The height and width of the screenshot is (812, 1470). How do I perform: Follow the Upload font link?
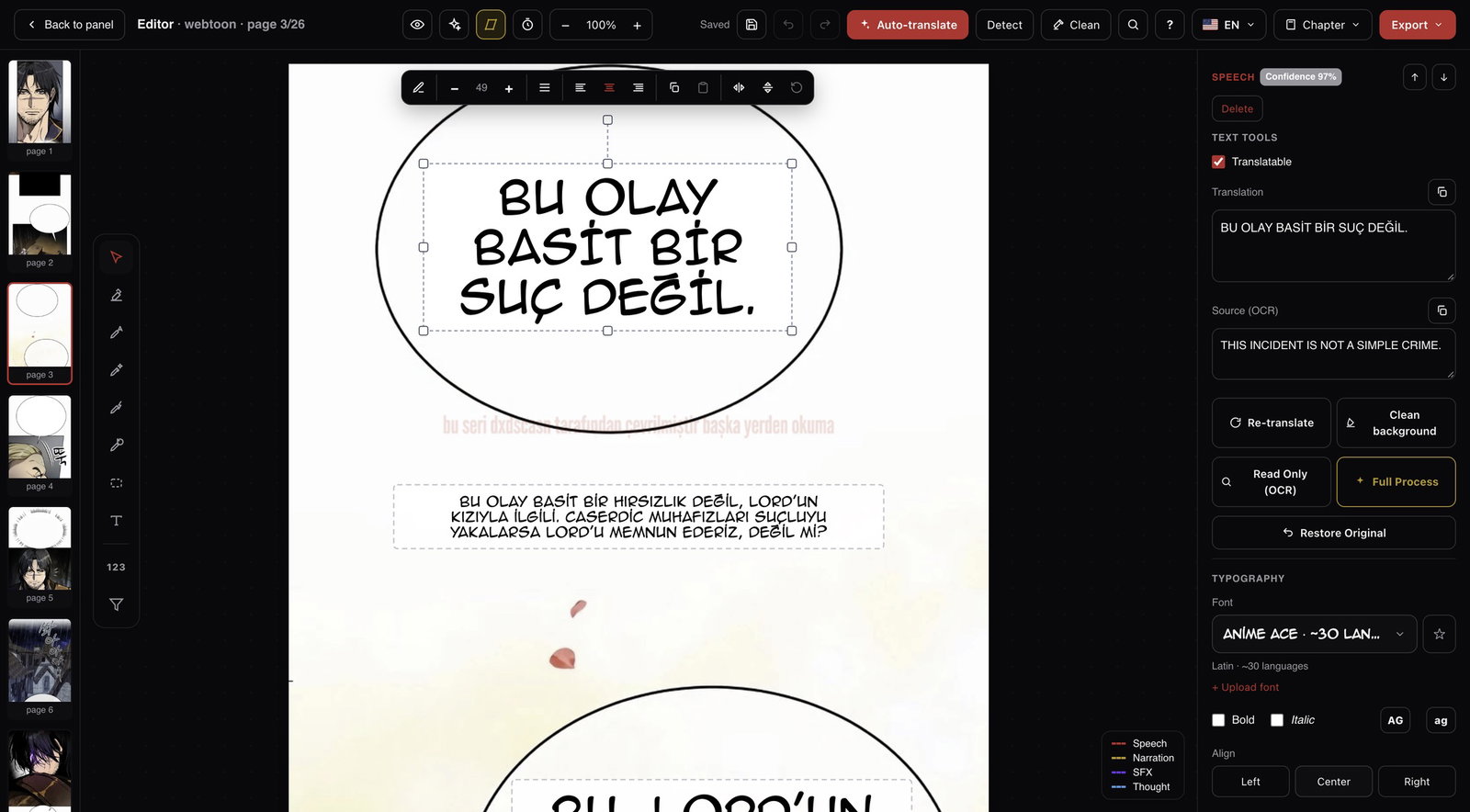point(1245,687)
